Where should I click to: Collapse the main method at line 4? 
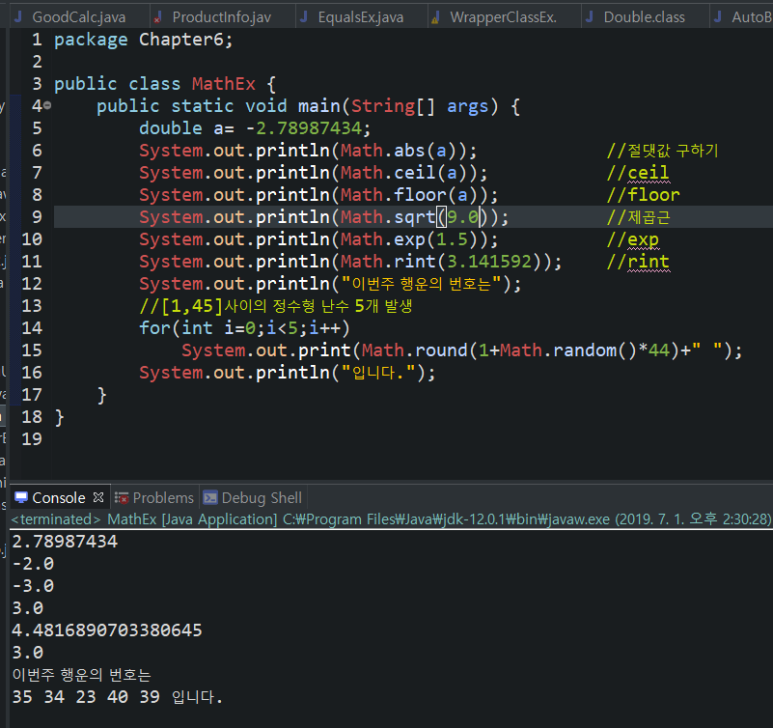pyautogui.click(x=47, y=106)
